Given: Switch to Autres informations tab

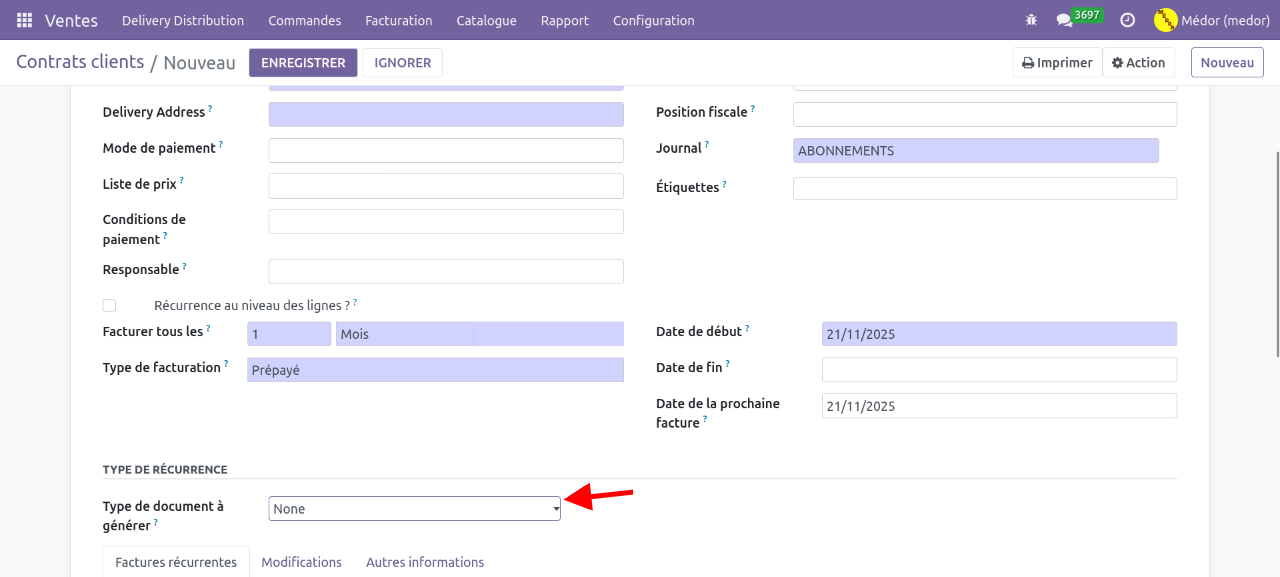Looking at the screenshot, I should [x=425, y=562].
